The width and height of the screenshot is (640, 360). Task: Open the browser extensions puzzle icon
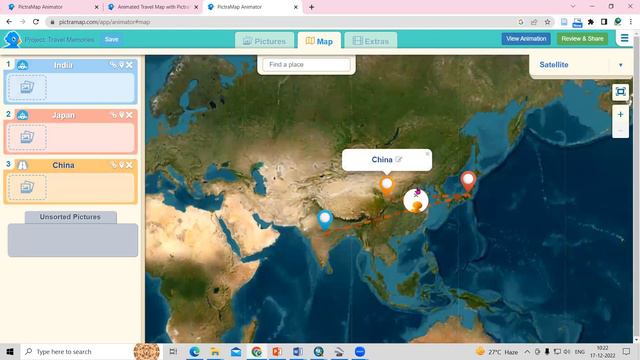tap(591, 22)
